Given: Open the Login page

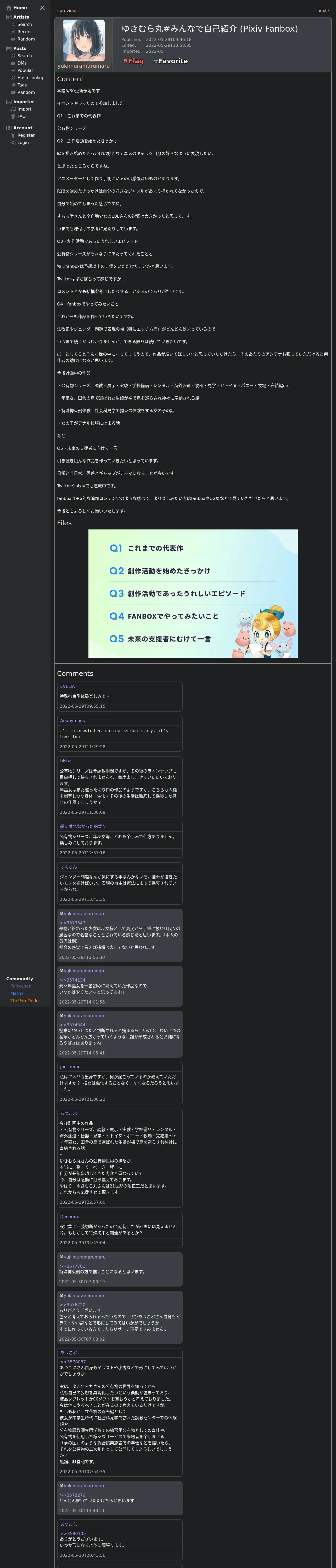Looking at the screenshot, I should (x=23, y=142).
